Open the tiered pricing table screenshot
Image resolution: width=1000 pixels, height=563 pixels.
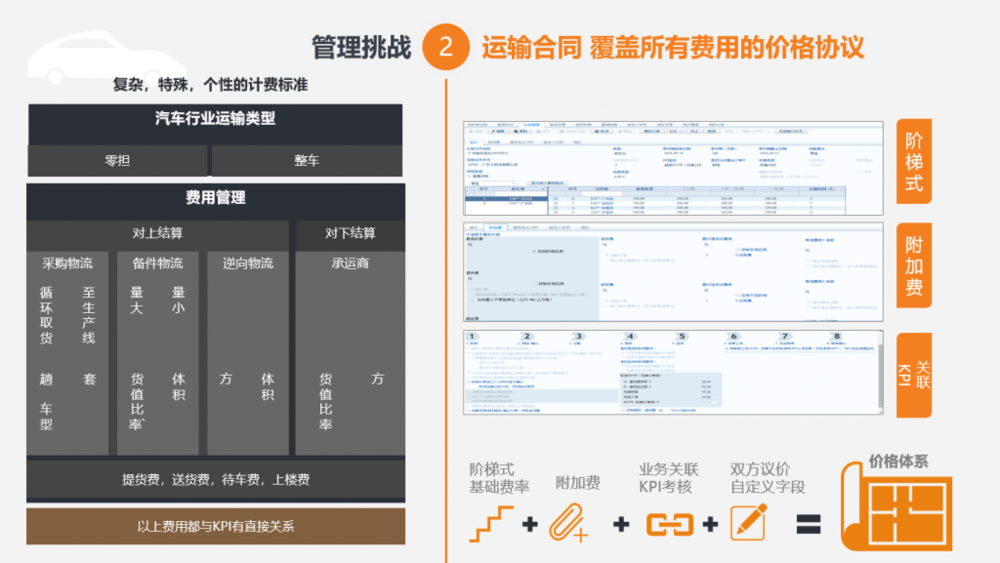(672, 170)
